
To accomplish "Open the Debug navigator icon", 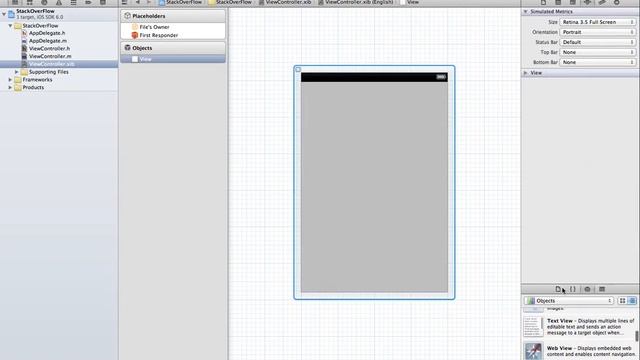I will click(73, 2).
